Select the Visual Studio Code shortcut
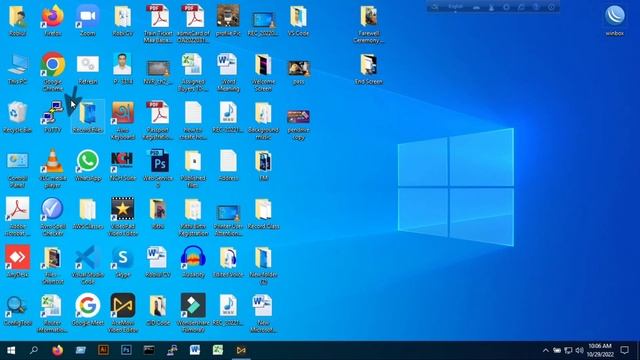640x360 pixels. (x=88, y=264)
